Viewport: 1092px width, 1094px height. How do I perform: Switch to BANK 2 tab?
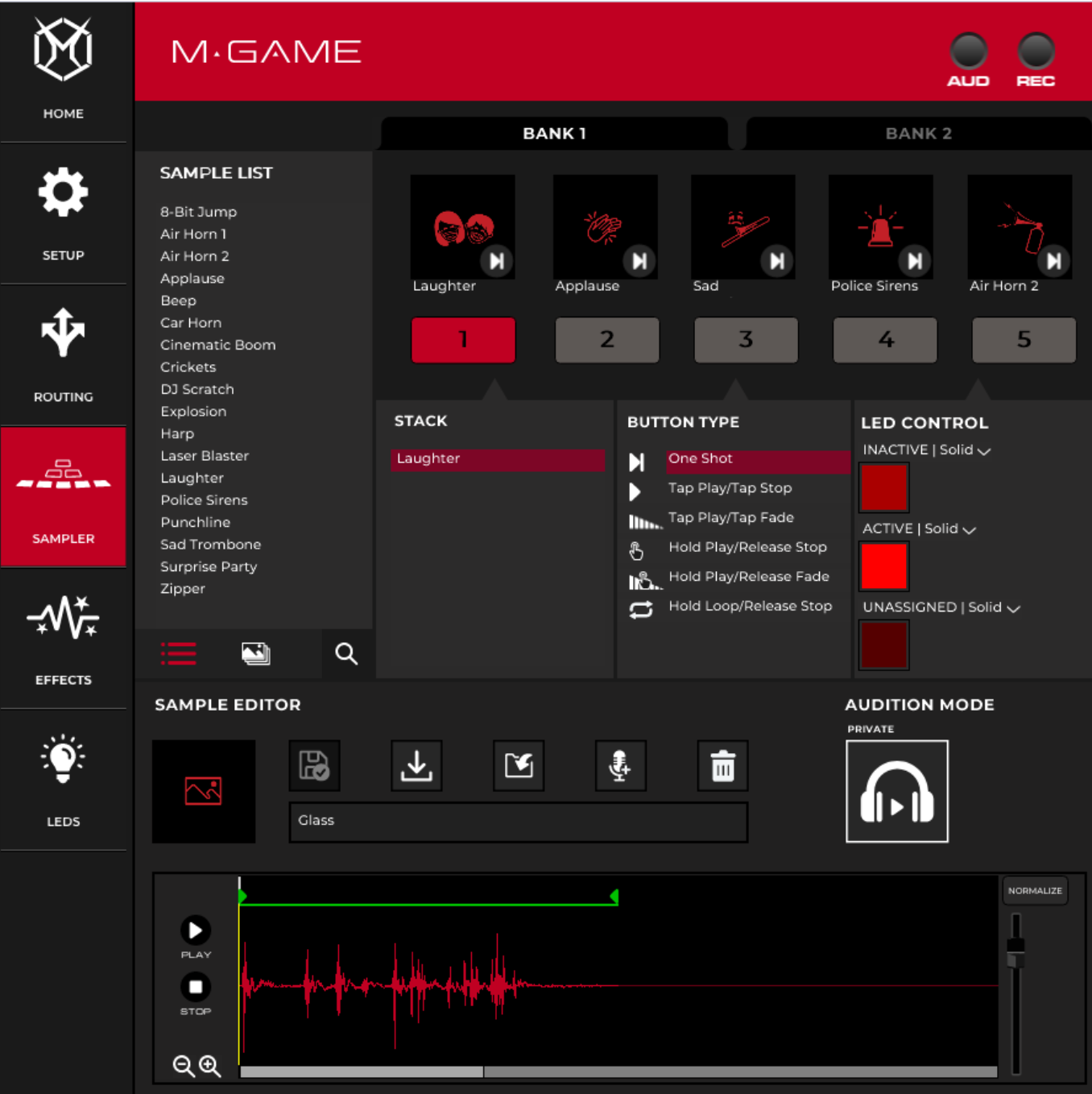(x=918, y=134)
